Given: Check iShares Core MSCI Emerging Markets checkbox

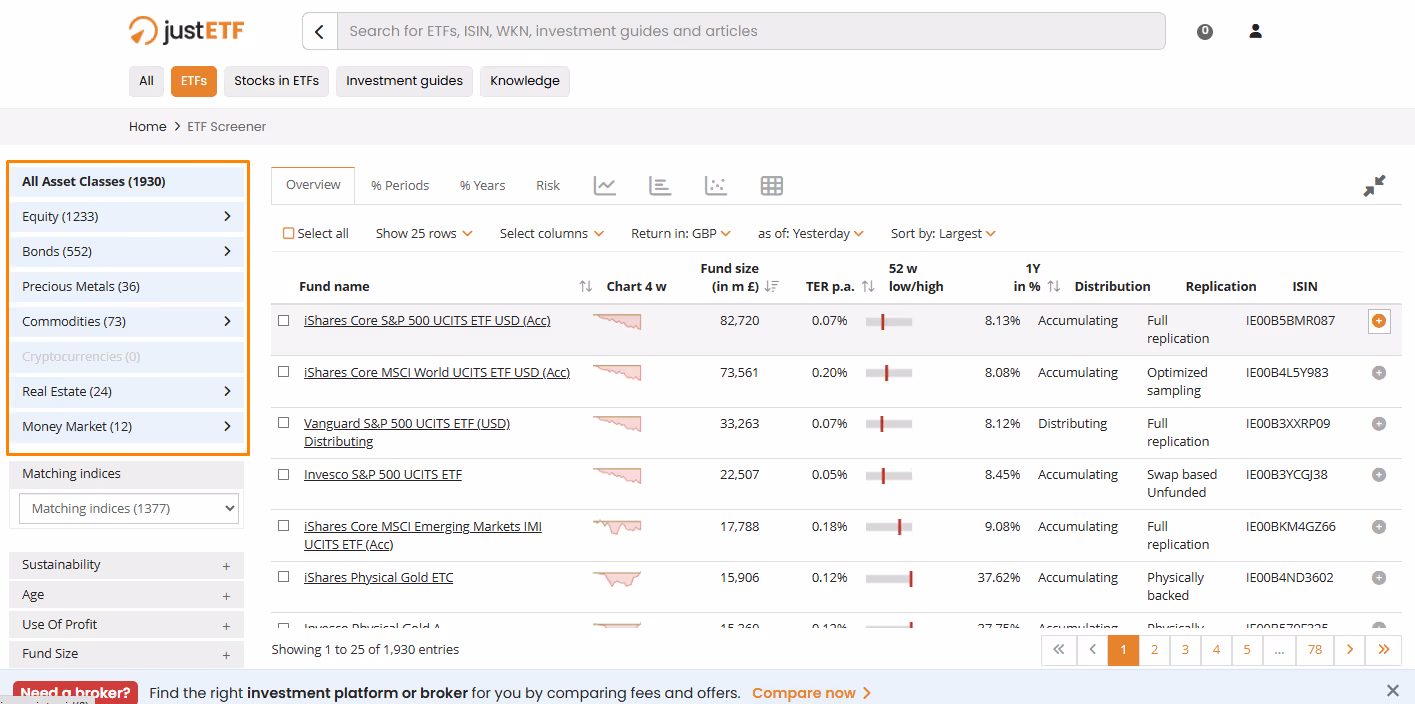Looking at the screenshot, I should tap(284, 526).
